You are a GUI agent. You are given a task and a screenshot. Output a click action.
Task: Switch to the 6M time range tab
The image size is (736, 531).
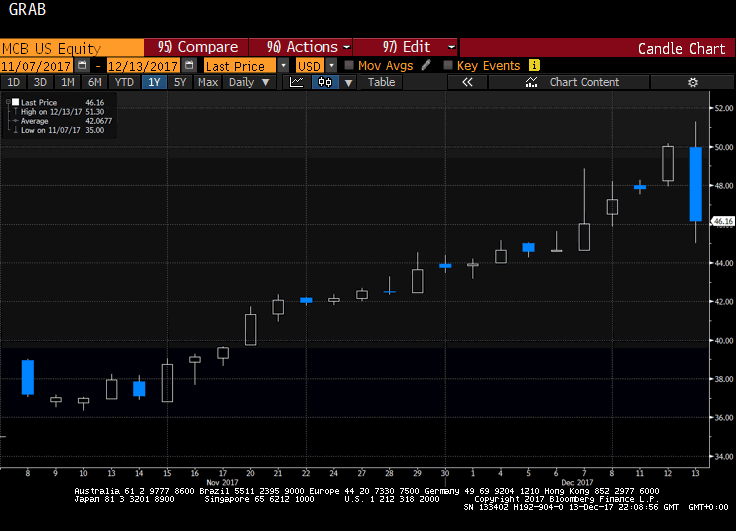click(94, 82)
